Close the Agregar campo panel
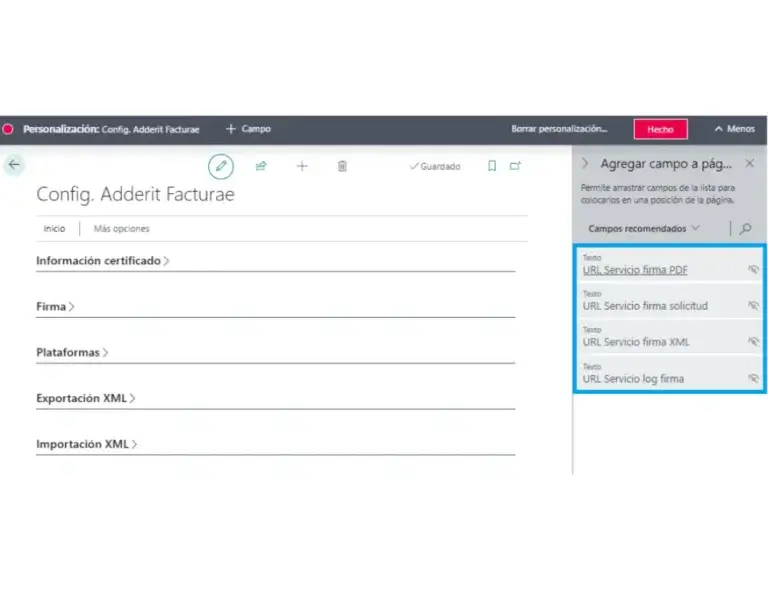 click(x=749, y=163)
